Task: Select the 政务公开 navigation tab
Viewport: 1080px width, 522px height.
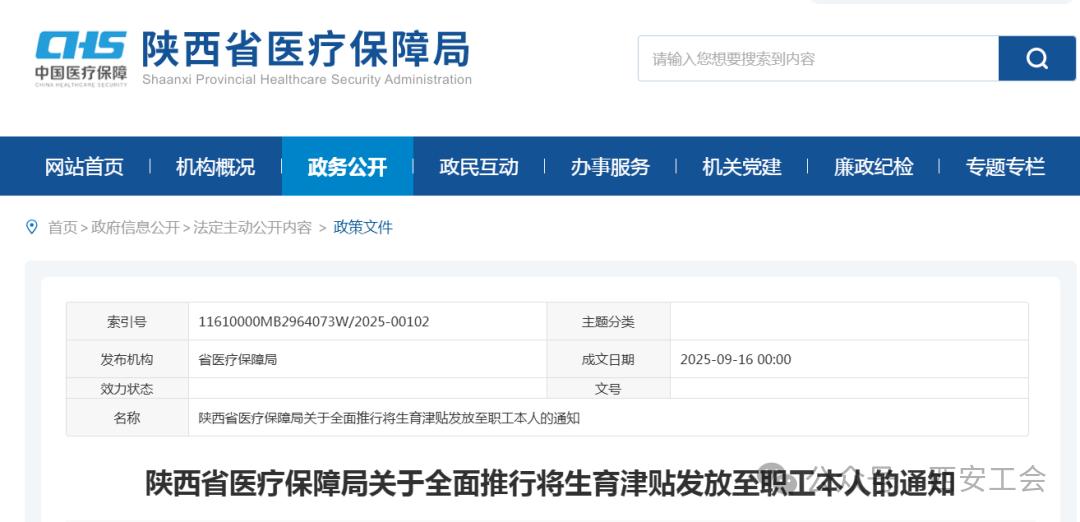Action: (347, 167)
